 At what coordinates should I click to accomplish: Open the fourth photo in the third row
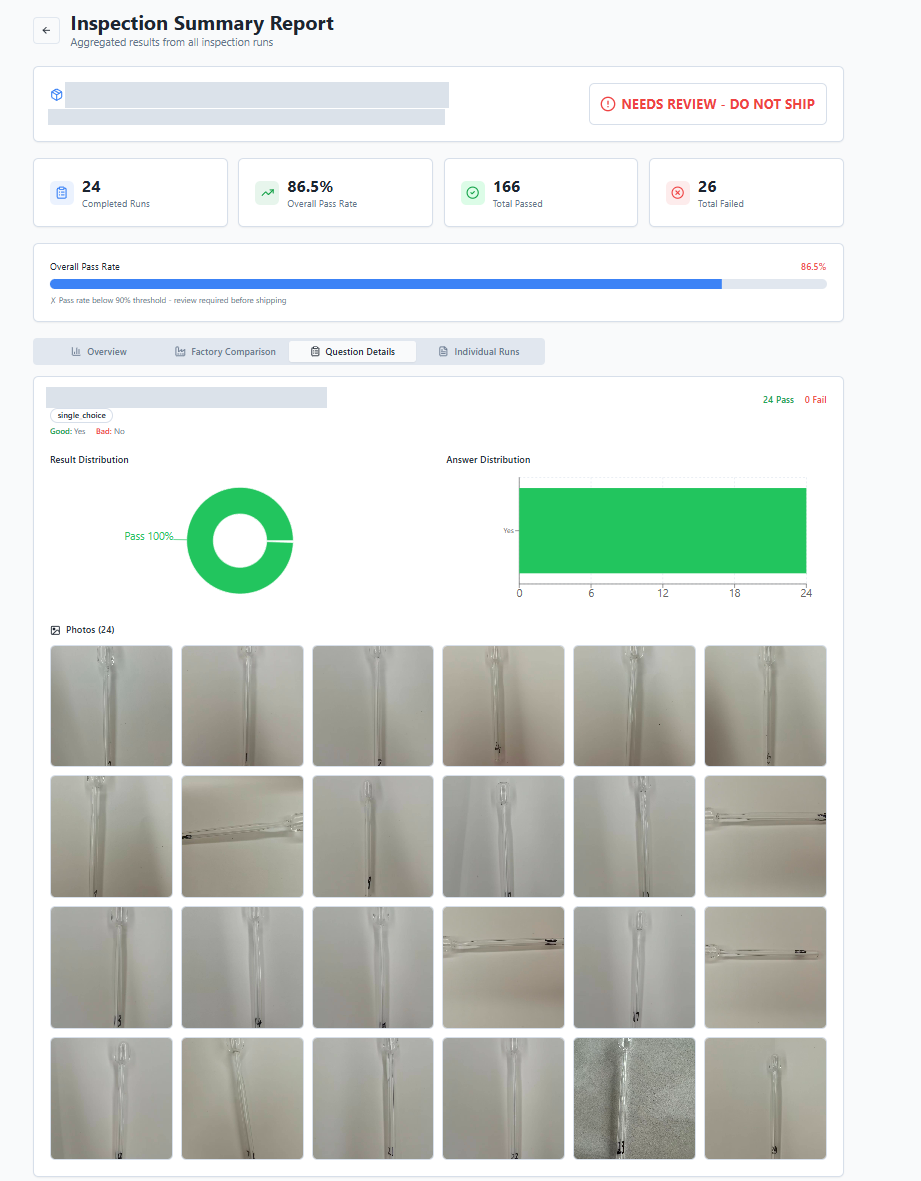click(504, 967)
